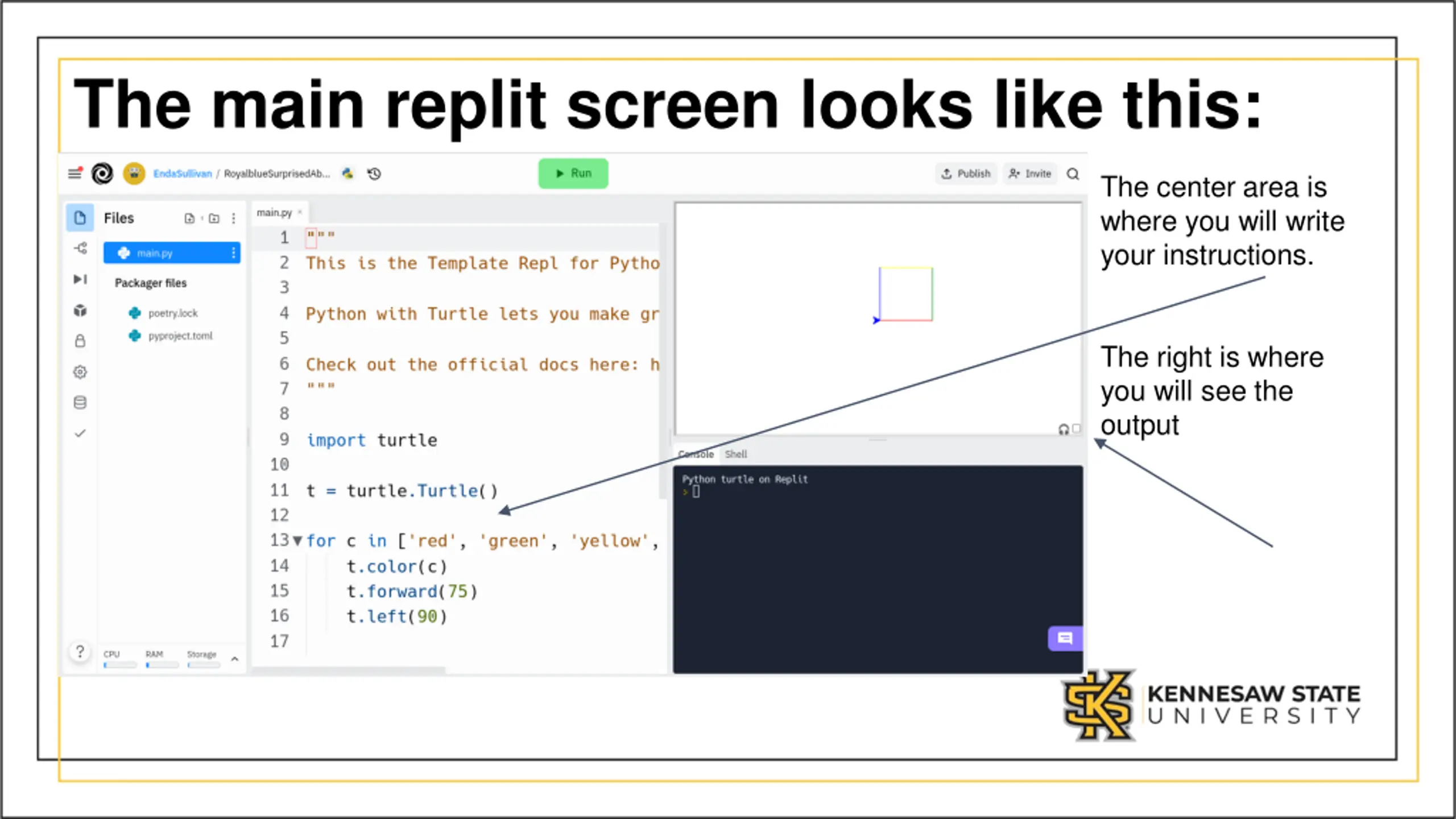This screenshot has width=1456, height=819.
Task: Click the RoyalblueSurprisedAb... repl name
Action: [x=277, y=173]
